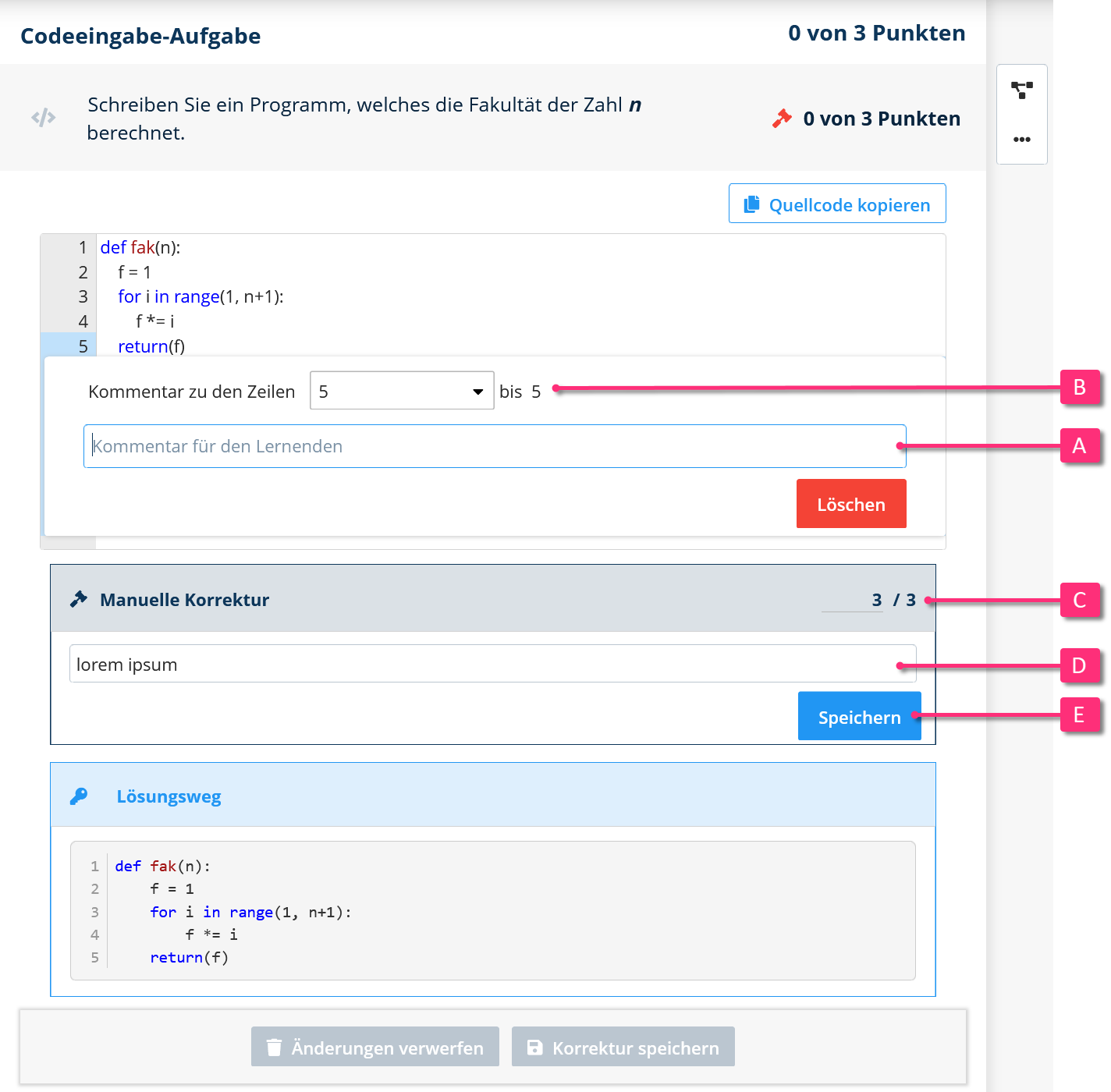Click the lorem ipsum comment field

tap(493, 664)
